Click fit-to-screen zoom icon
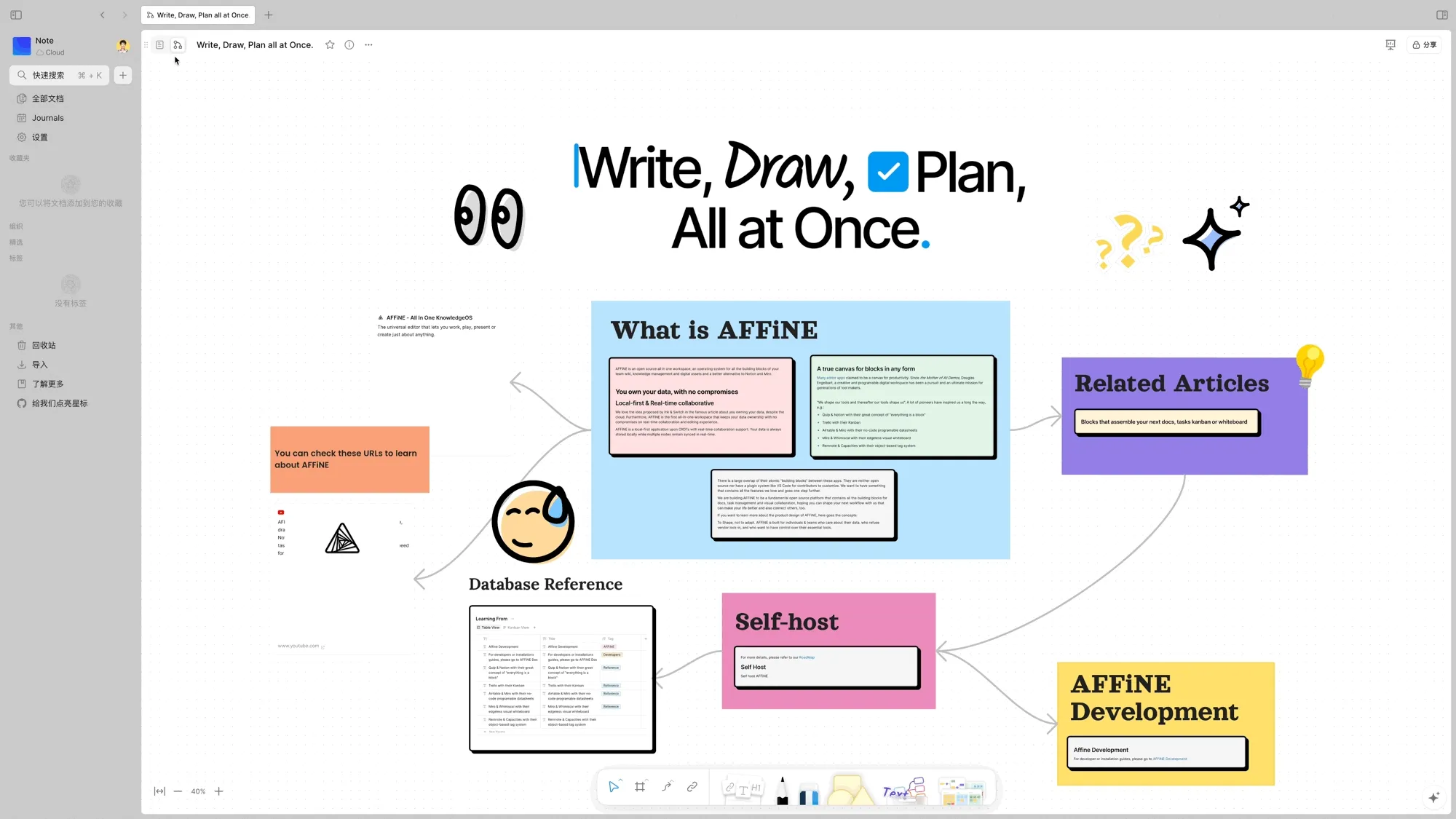 [x=159, y=791]
